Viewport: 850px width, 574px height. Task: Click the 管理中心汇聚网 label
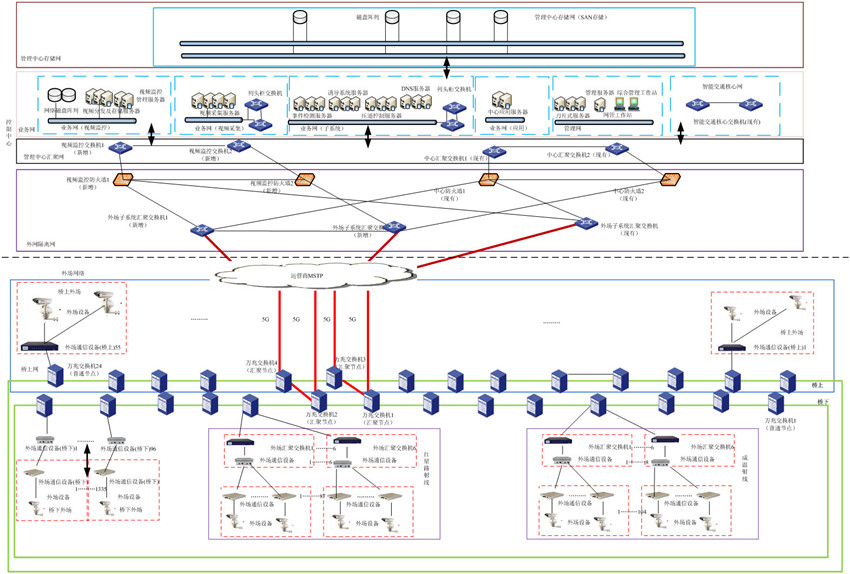coord(43,157)
